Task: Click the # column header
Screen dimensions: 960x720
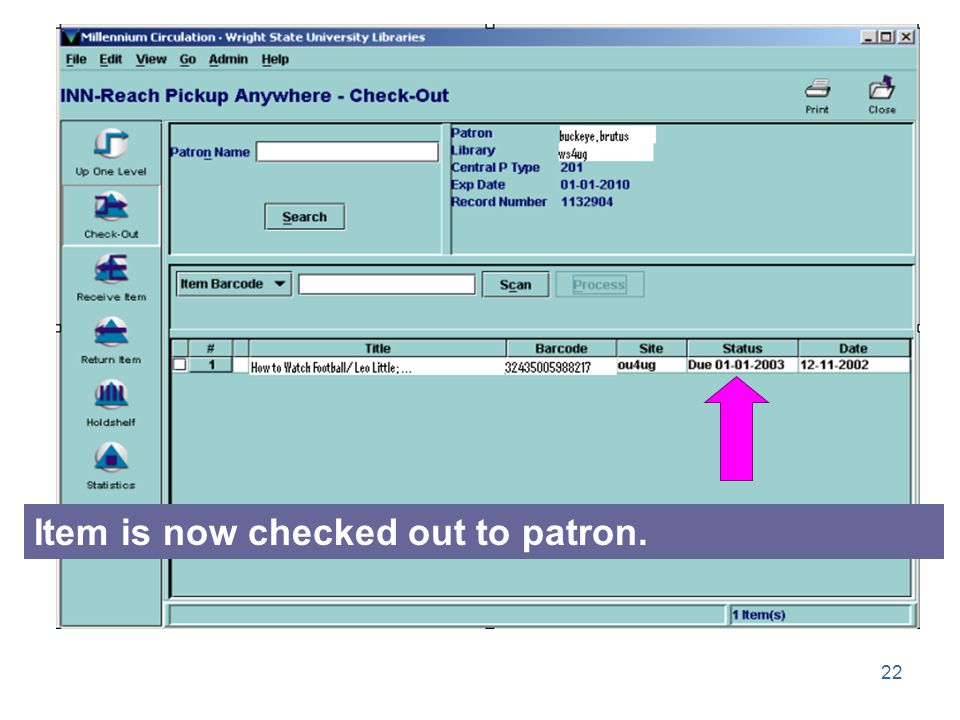Action: 210,348
